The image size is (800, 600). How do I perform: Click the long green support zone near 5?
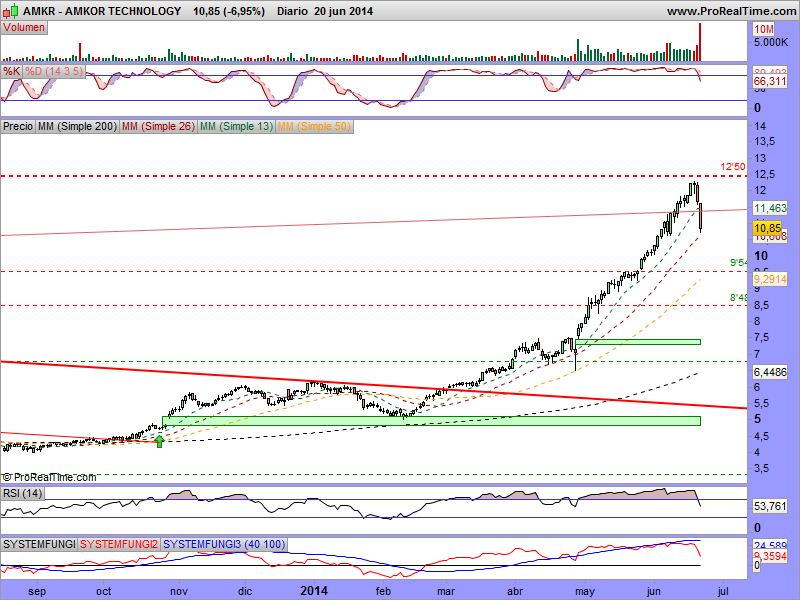click(x=432, y=421)
